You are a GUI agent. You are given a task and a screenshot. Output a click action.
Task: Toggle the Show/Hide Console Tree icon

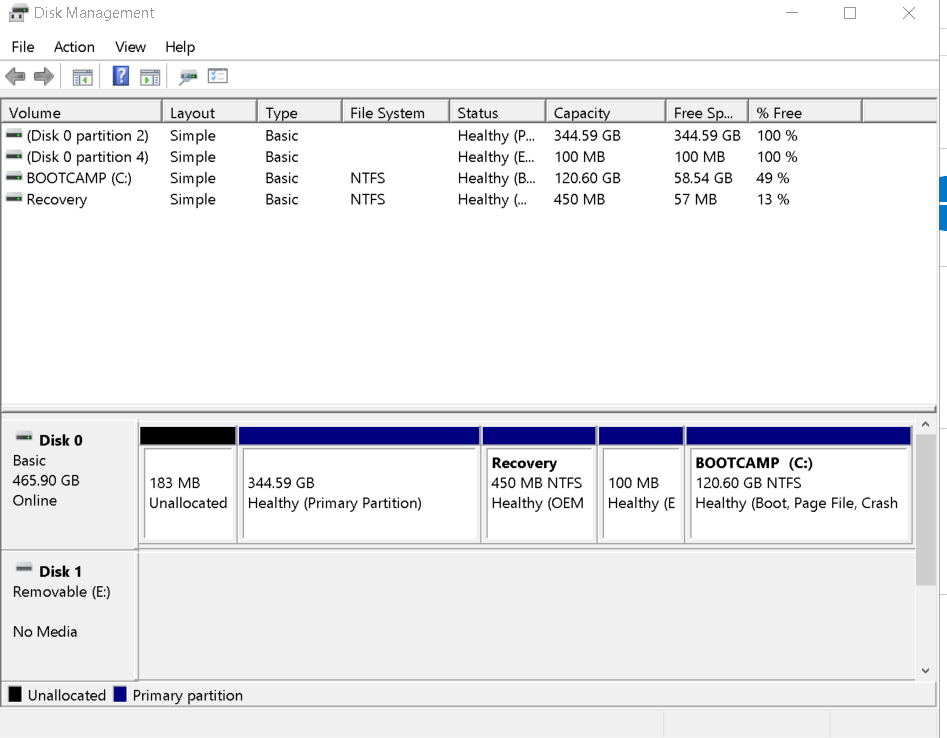(x=82, y=77)
